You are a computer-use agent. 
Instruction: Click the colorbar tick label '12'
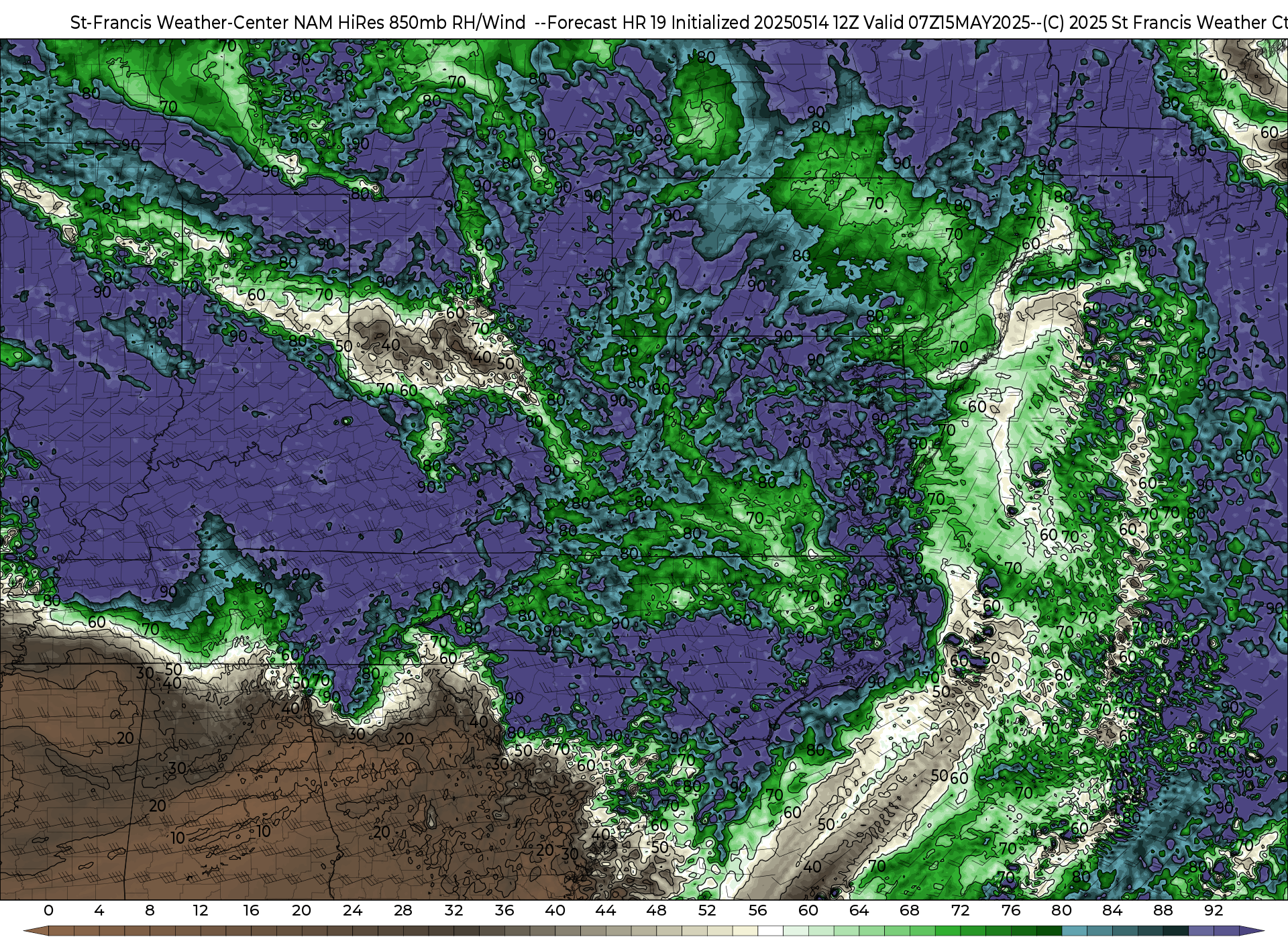[201, 911]
